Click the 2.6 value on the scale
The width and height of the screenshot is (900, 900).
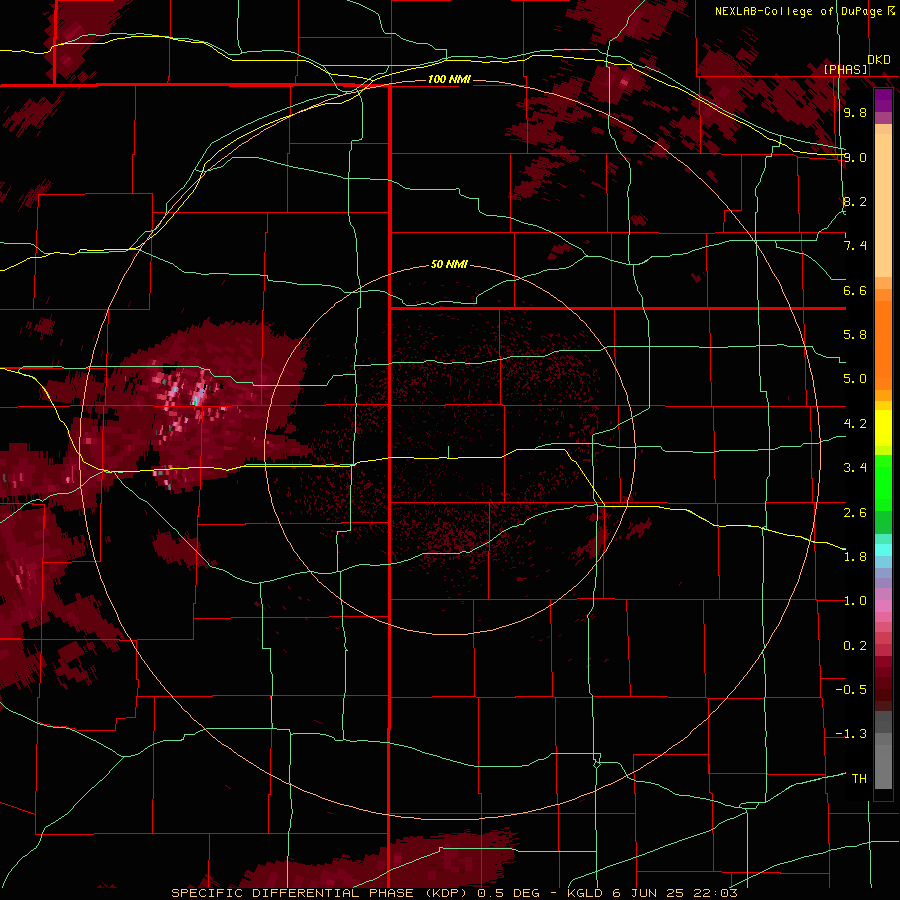[855, 513]
